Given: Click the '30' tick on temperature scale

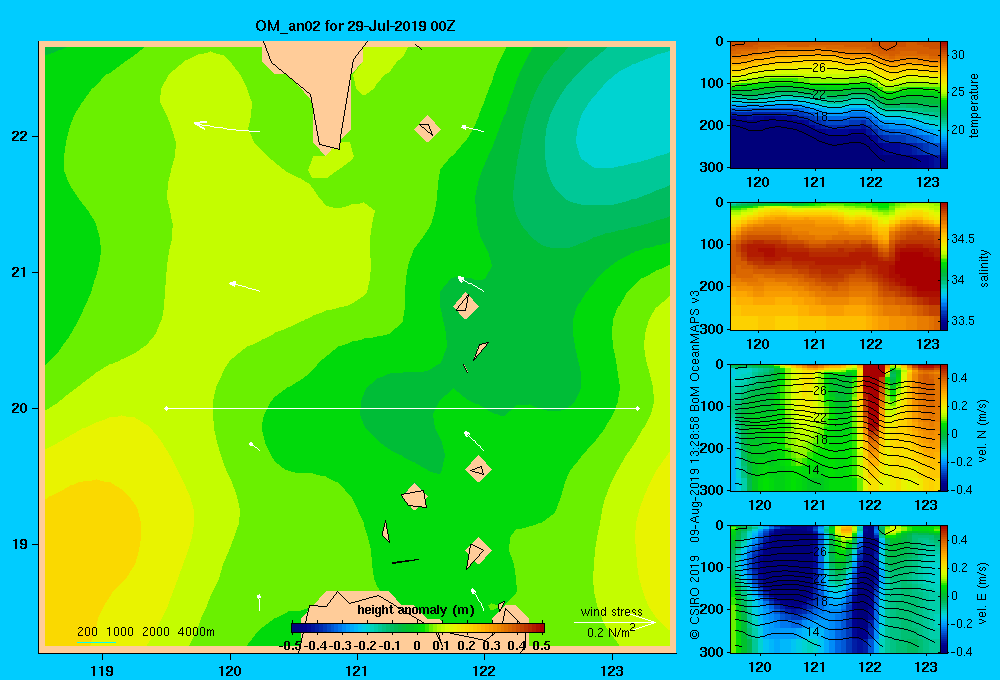Looking at the screenshot, I should click(x=958, y=55).
